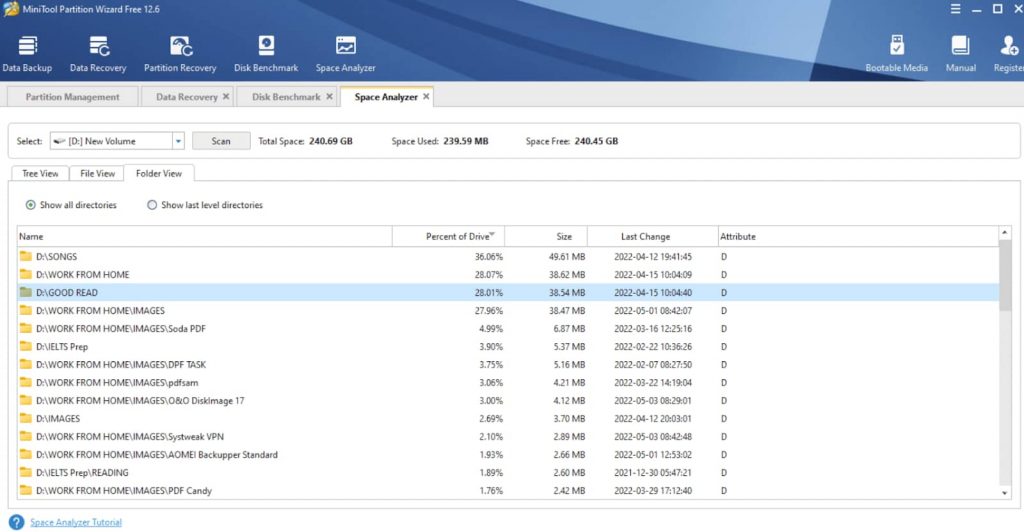
Task: Click the blue help question mark icon
Action: [16, 522]
